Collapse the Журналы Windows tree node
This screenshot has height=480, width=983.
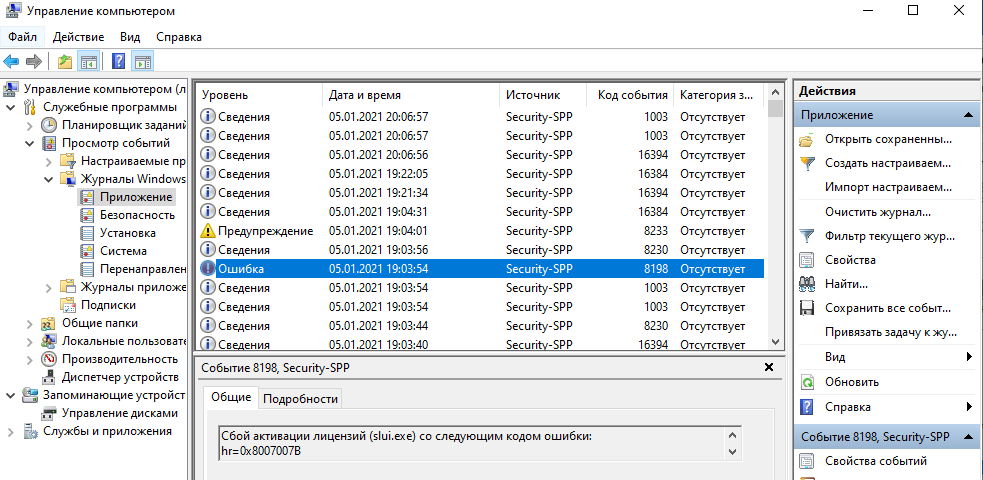(48, 179)
